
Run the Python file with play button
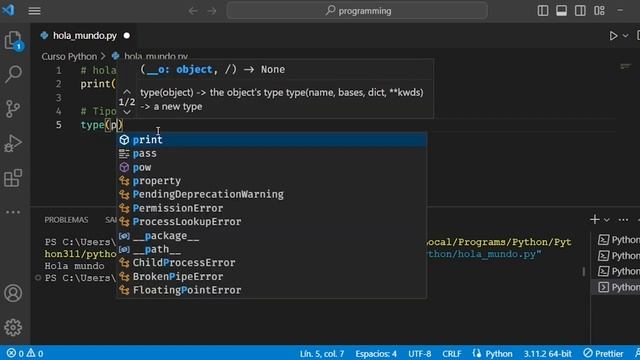(x=613, y=36)
